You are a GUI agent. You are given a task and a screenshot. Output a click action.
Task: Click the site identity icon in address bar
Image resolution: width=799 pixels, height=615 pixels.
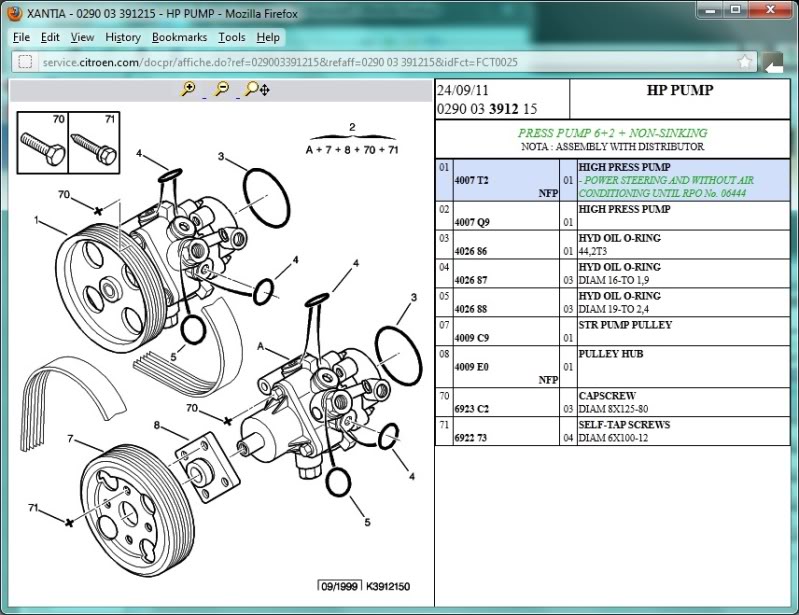click(x=25, y=62)
